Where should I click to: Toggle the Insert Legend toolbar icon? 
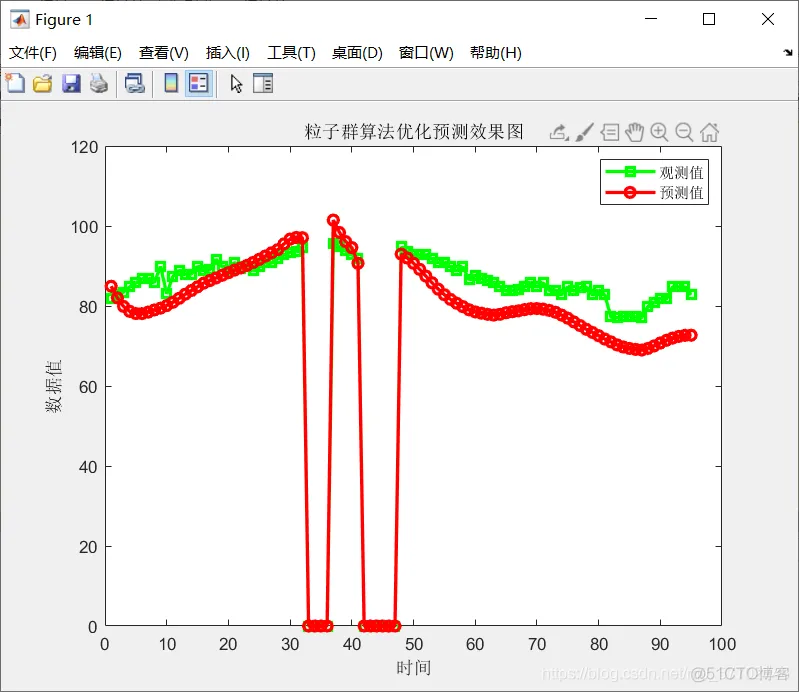pyautogui.click(x=198, y=83)
